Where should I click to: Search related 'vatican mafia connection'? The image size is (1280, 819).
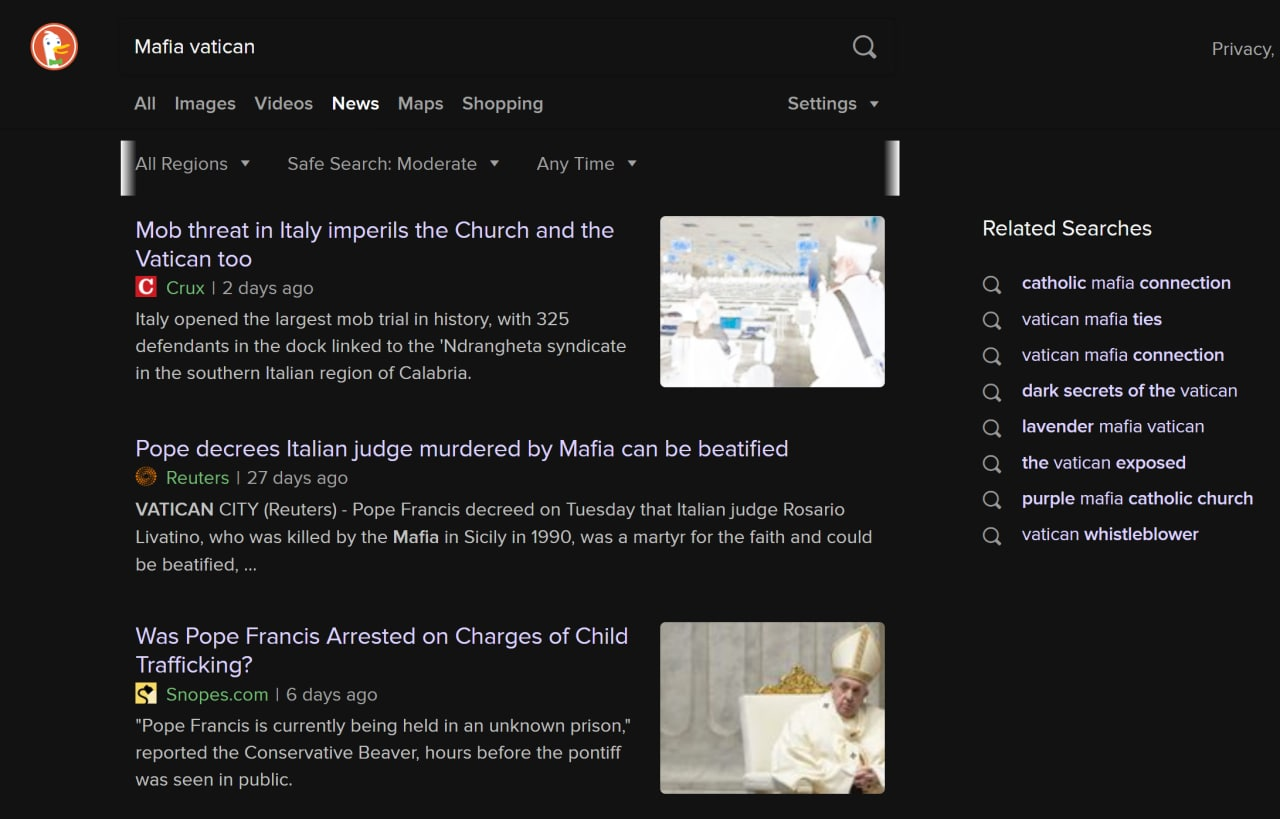click(1123, 355)
